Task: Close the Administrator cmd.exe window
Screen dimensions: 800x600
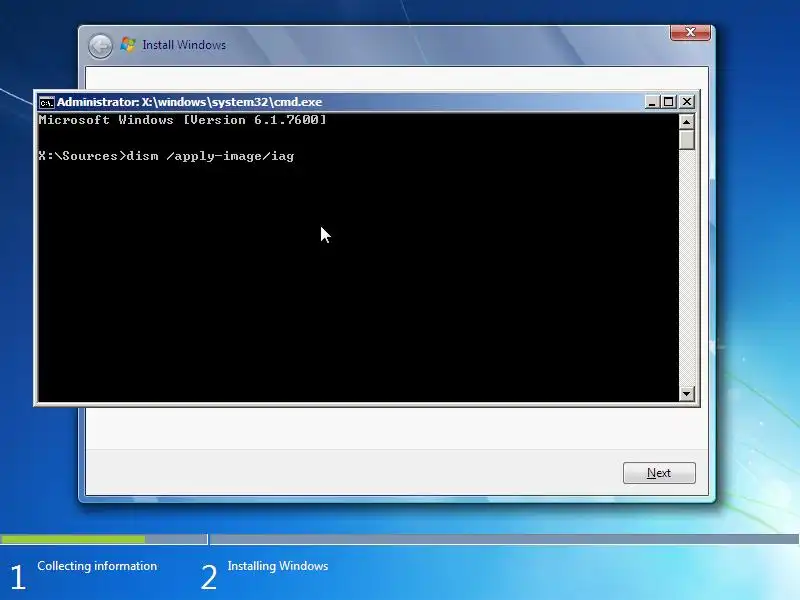Action: point(687,102)
